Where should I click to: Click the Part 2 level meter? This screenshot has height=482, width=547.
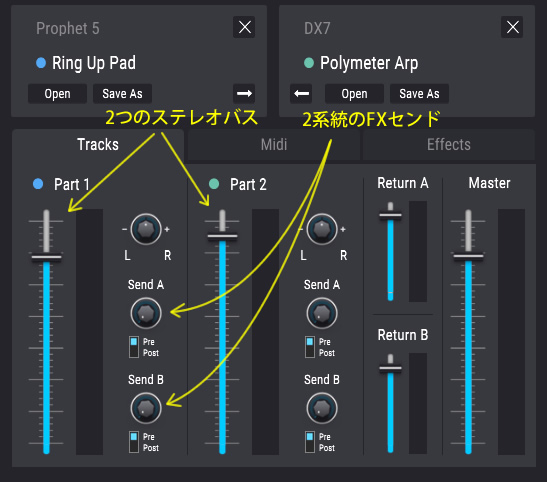[265, 332]
